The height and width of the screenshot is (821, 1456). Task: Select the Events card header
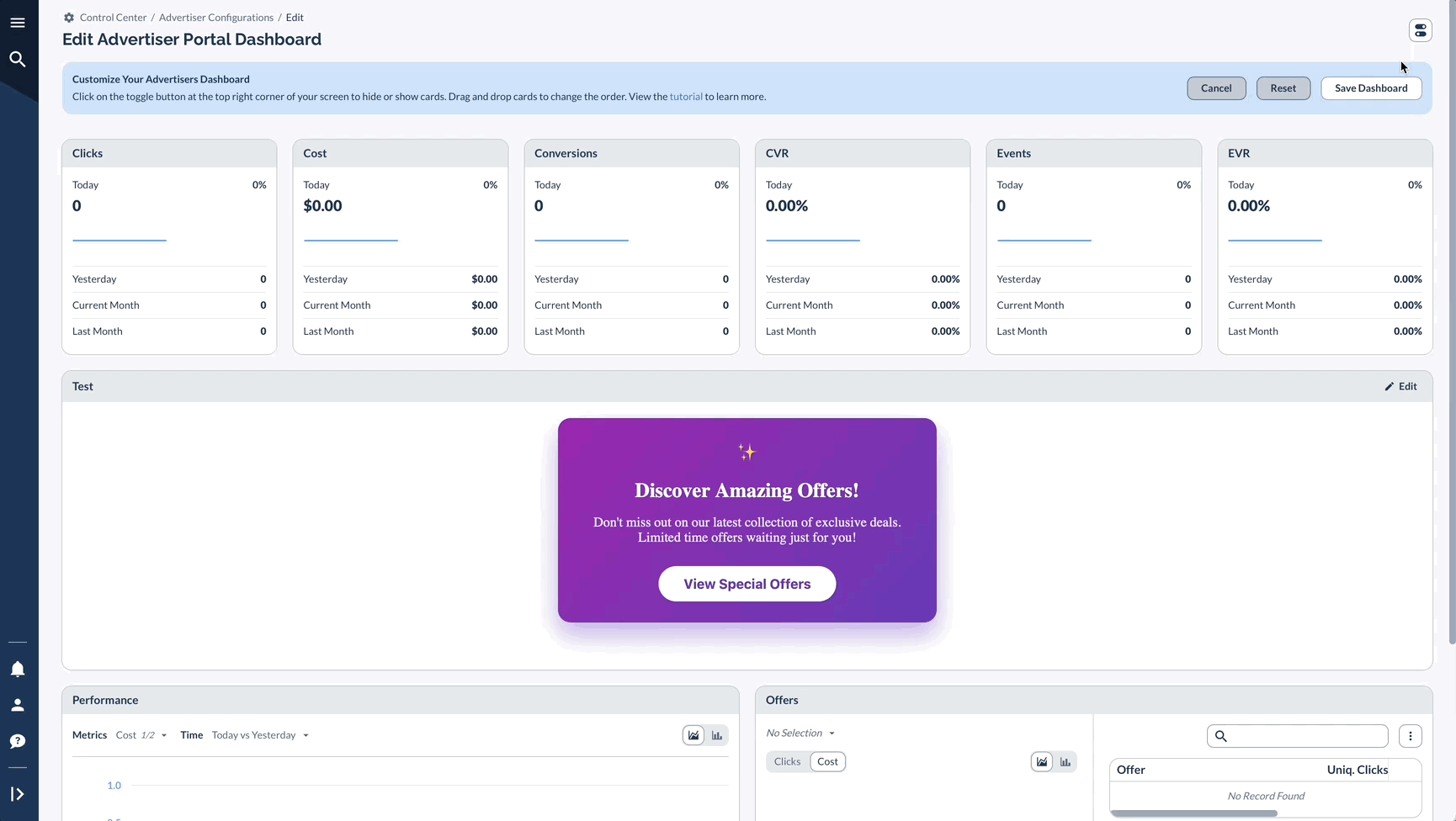coord(1094,153)
